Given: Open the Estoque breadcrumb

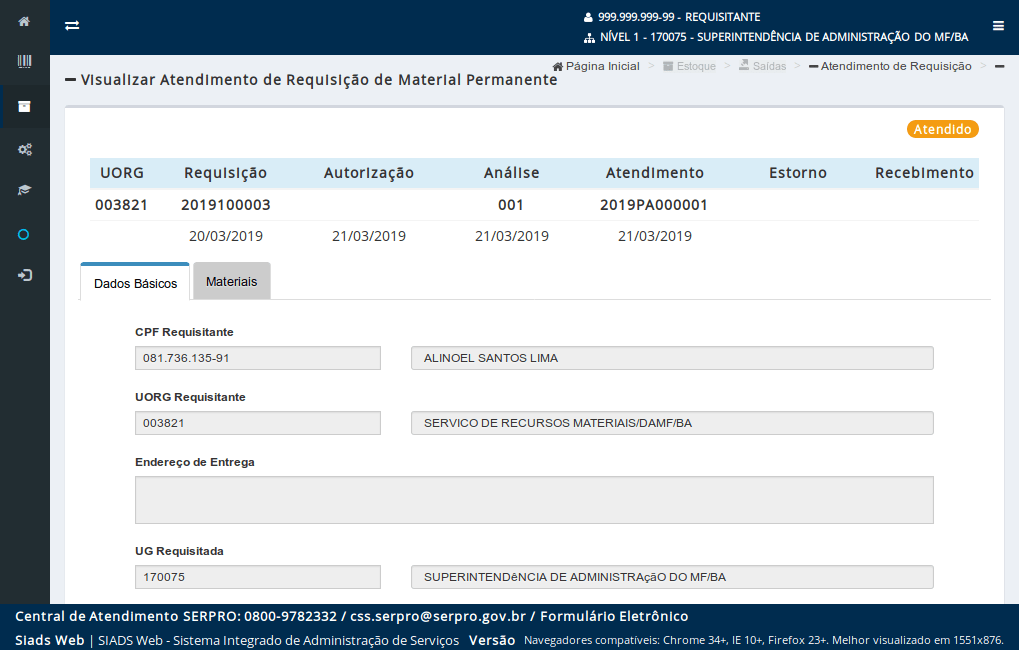Looking at the screenshot, I should 689,66.
